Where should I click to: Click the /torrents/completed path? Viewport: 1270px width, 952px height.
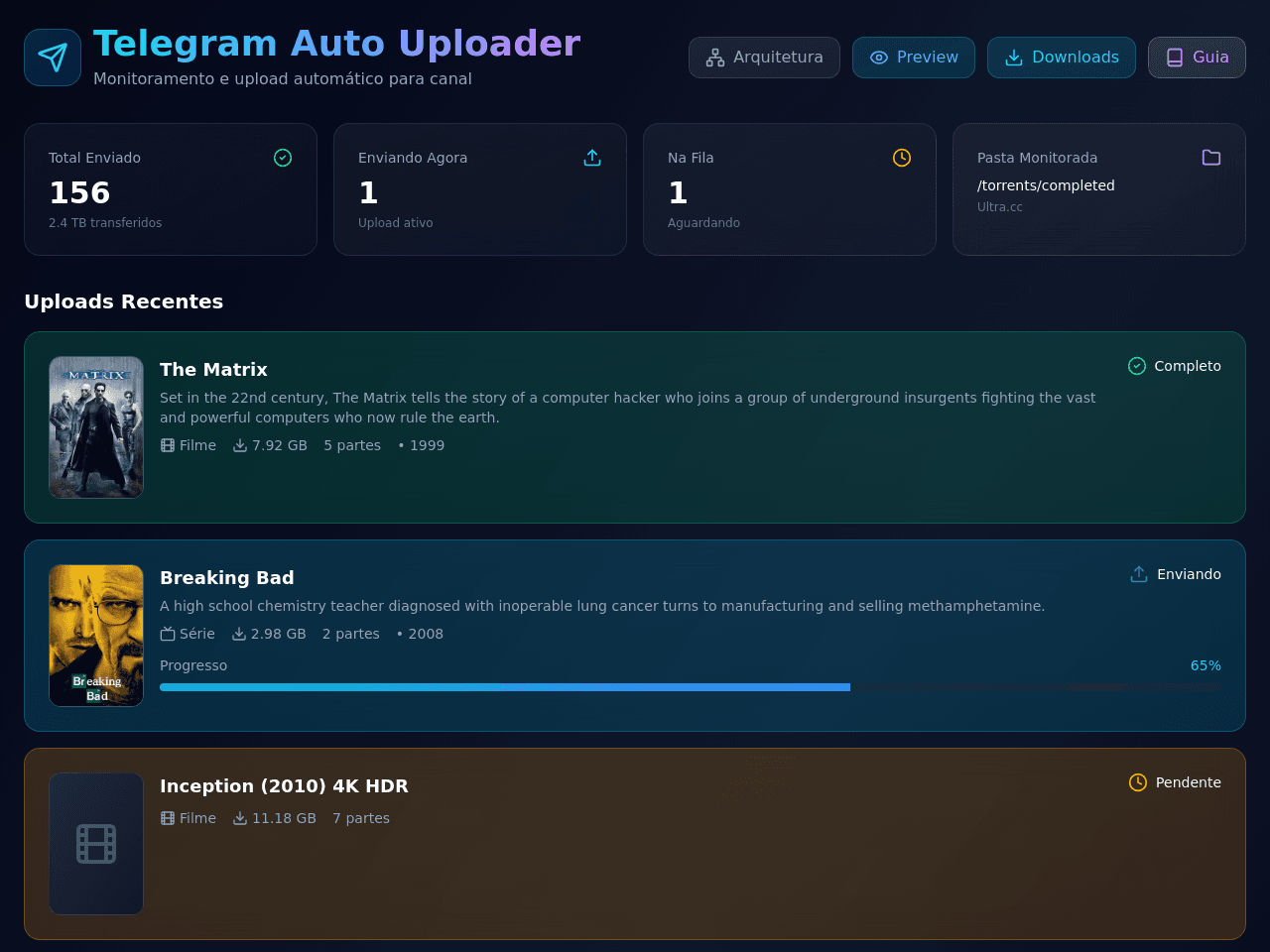point(1046,185)
